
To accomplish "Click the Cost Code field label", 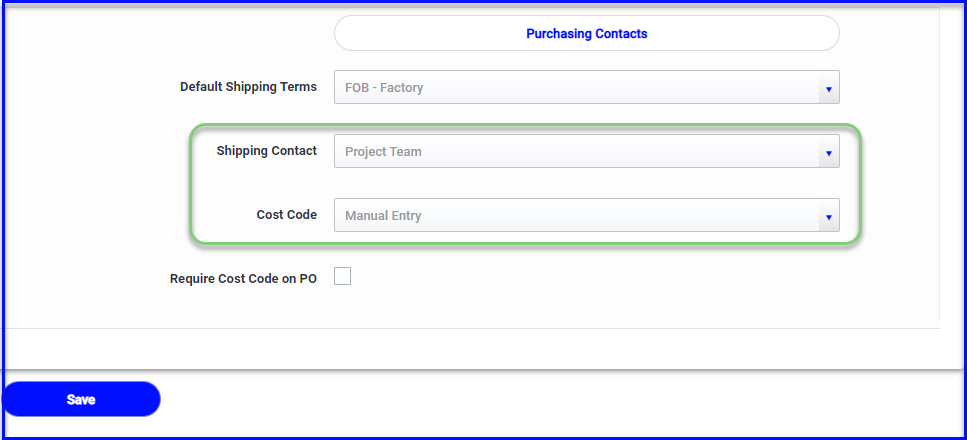I will coord(287,215).
